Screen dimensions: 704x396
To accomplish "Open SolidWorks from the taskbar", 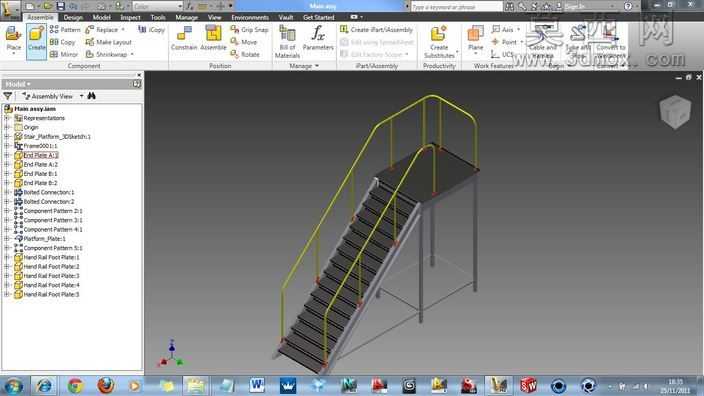I will click(x=528, y=386).
